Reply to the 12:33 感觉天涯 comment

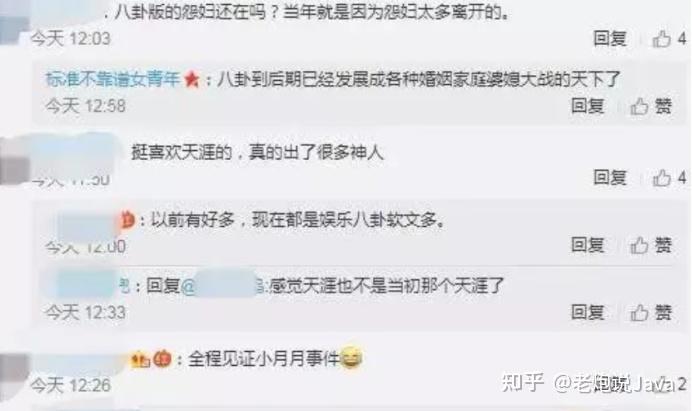(587, 313)
